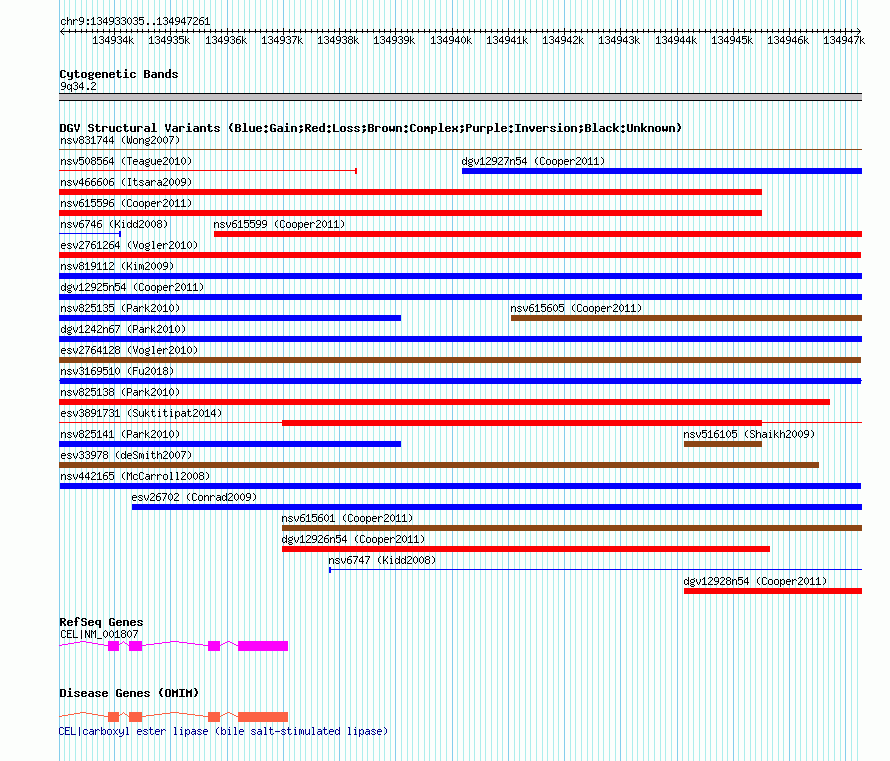Open the nsv615596 (Cooper2011) variant label
Image resolution: width=890 pixels, height=761 pixels.
click(x=126, y=203)
